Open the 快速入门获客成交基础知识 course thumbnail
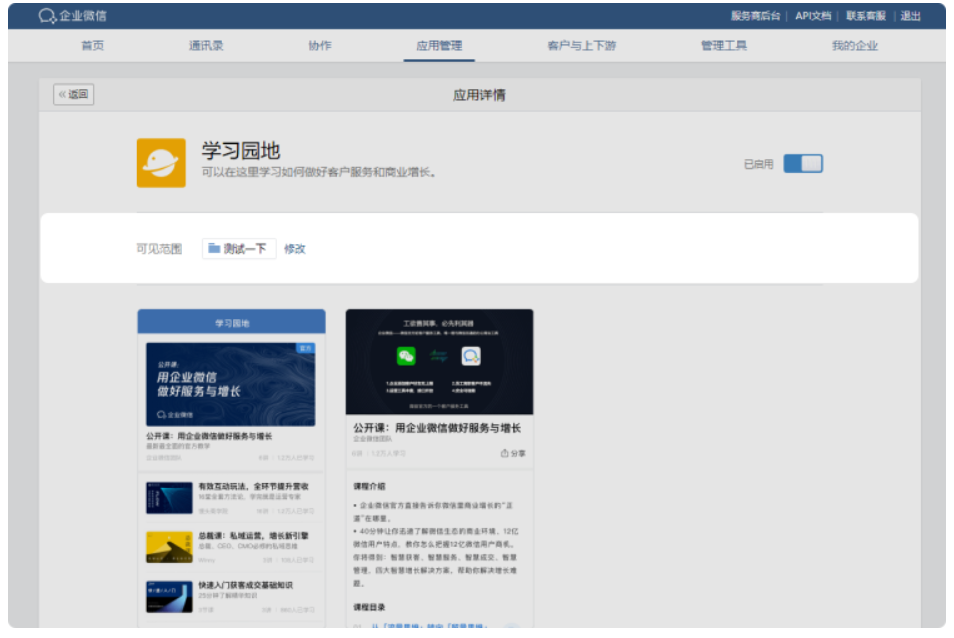 coord(169,597)
